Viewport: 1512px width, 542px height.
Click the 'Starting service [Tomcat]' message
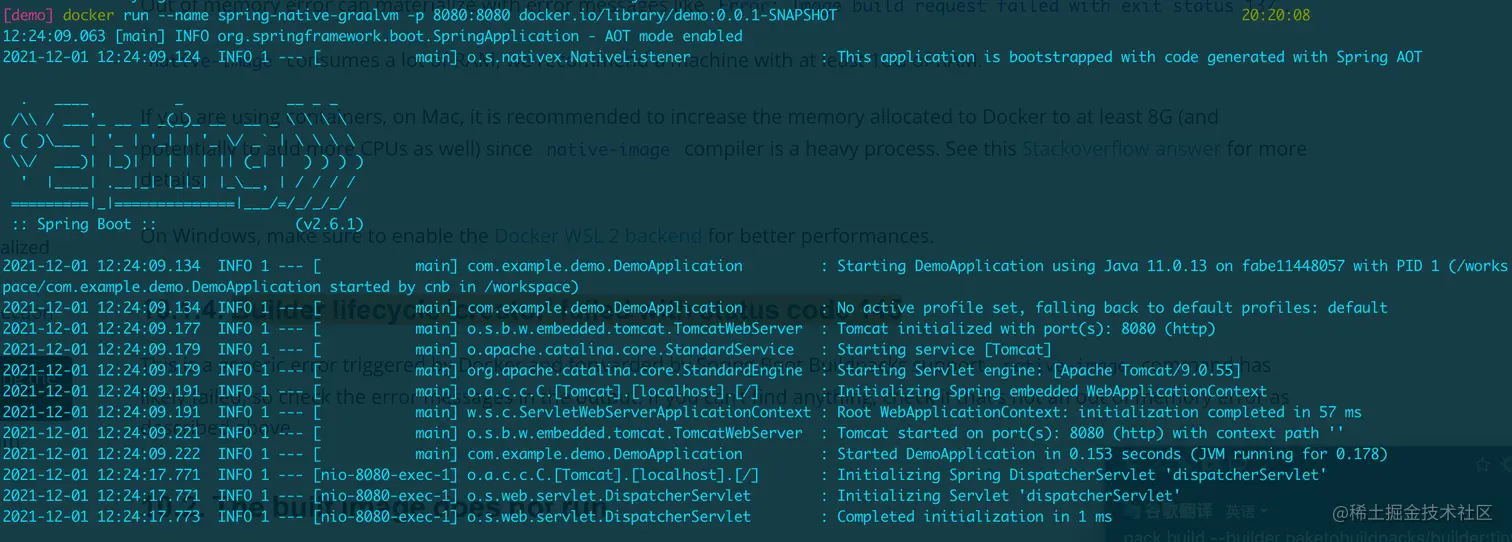pos(944,349)
